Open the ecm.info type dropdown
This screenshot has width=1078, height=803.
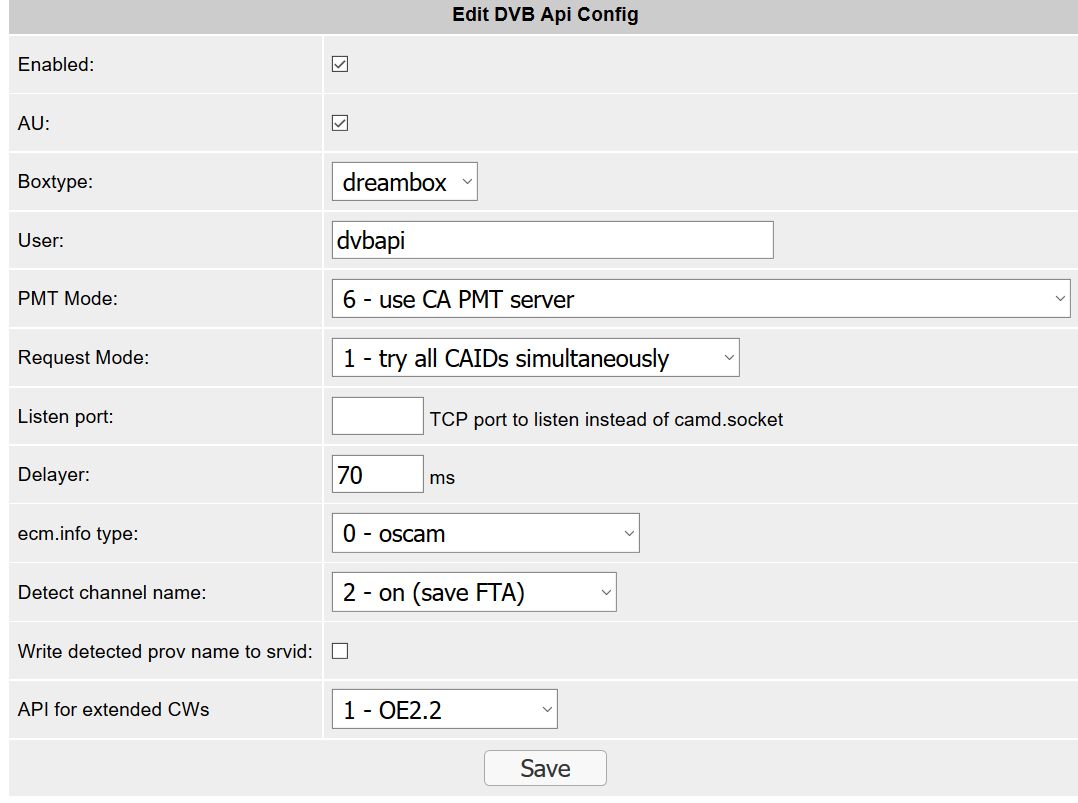pyautogui.click(x=485, y=534)
